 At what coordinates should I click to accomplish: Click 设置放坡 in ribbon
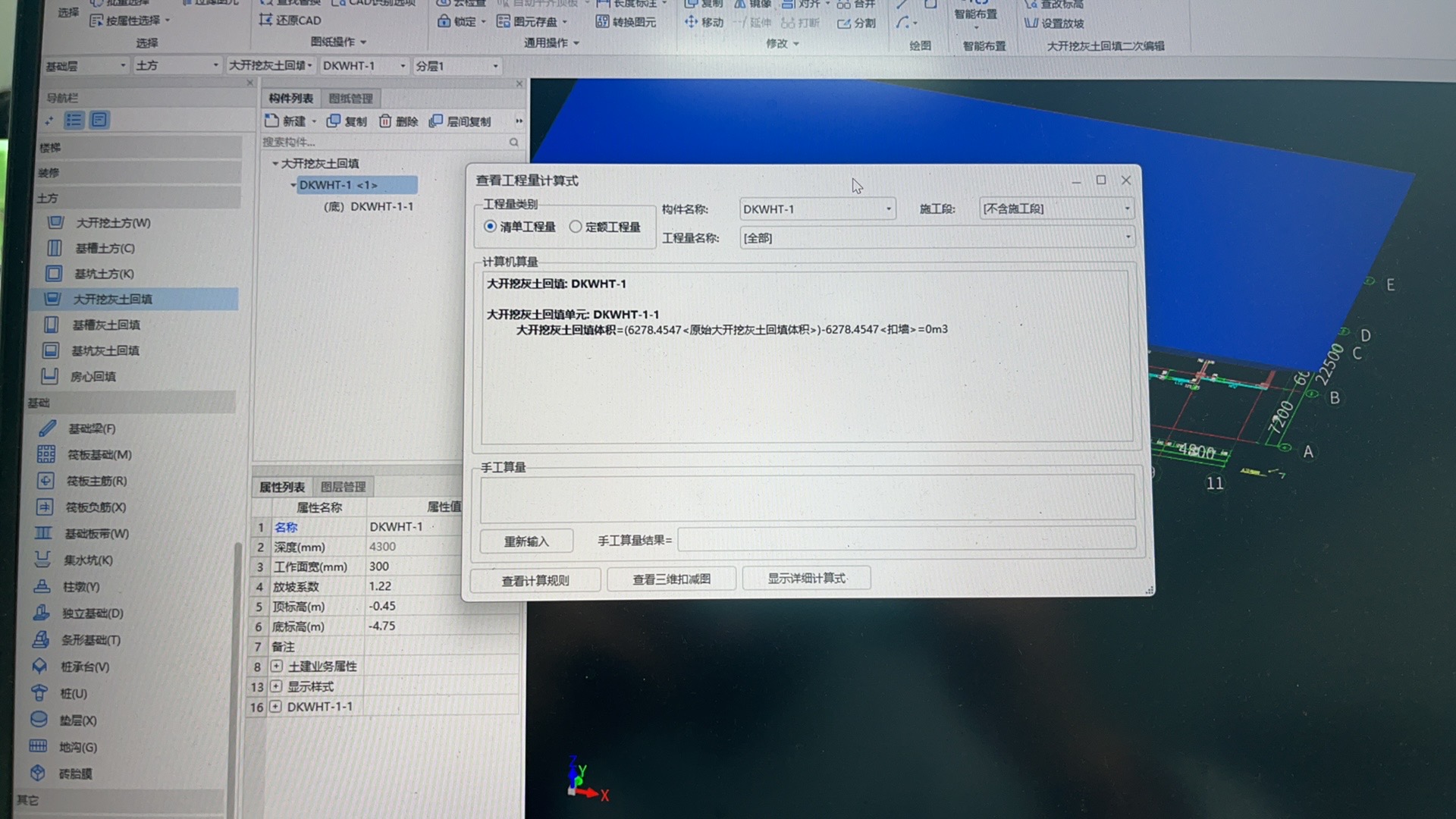[x=1053, y=24]
